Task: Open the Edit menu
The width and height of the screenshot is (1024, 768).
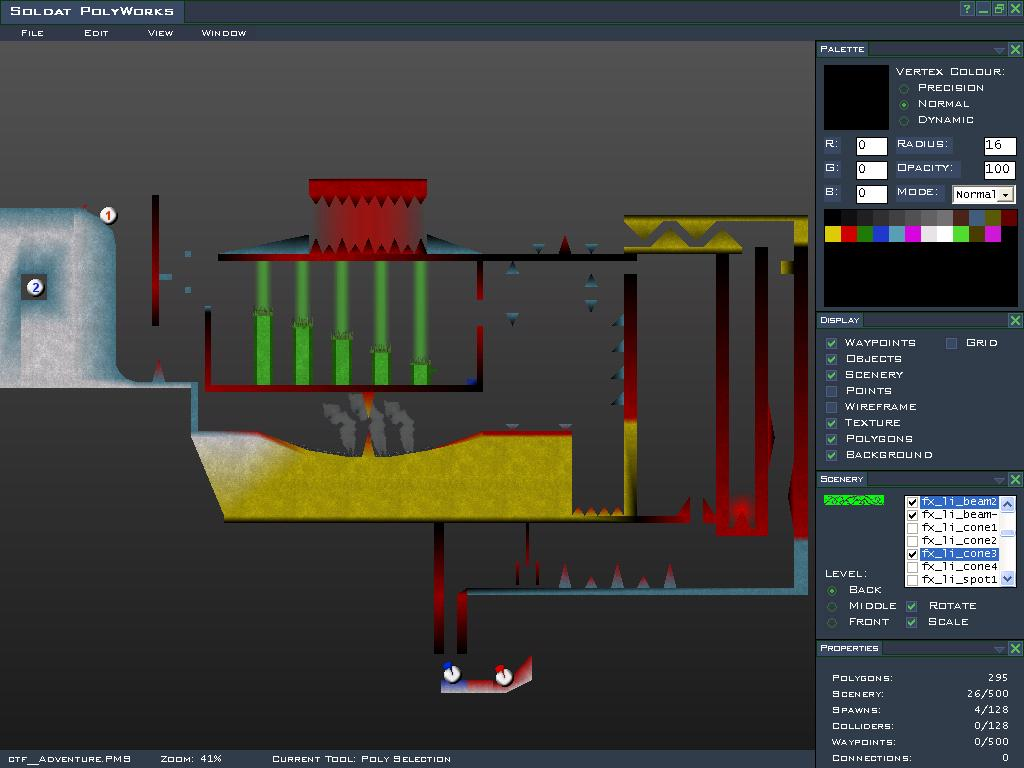Action: point(96,33)
